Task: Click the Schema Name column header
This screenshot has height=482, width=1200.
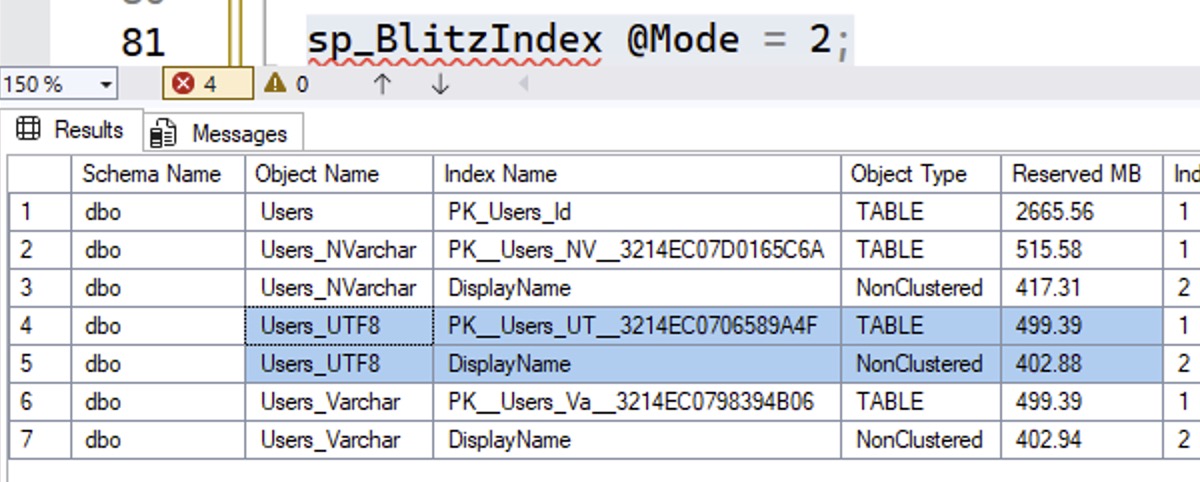Action: [x=158, y=174]
